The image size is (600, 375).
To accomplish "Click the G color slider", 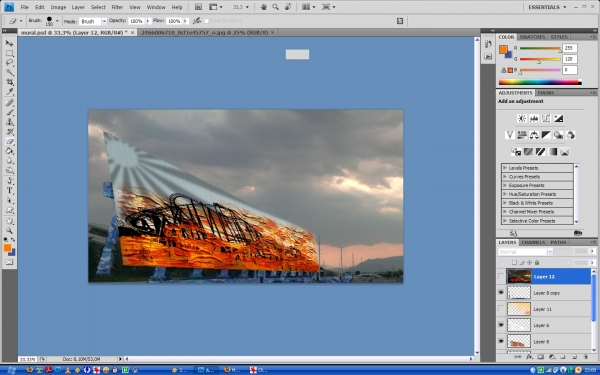I will (x=540, y=59).
